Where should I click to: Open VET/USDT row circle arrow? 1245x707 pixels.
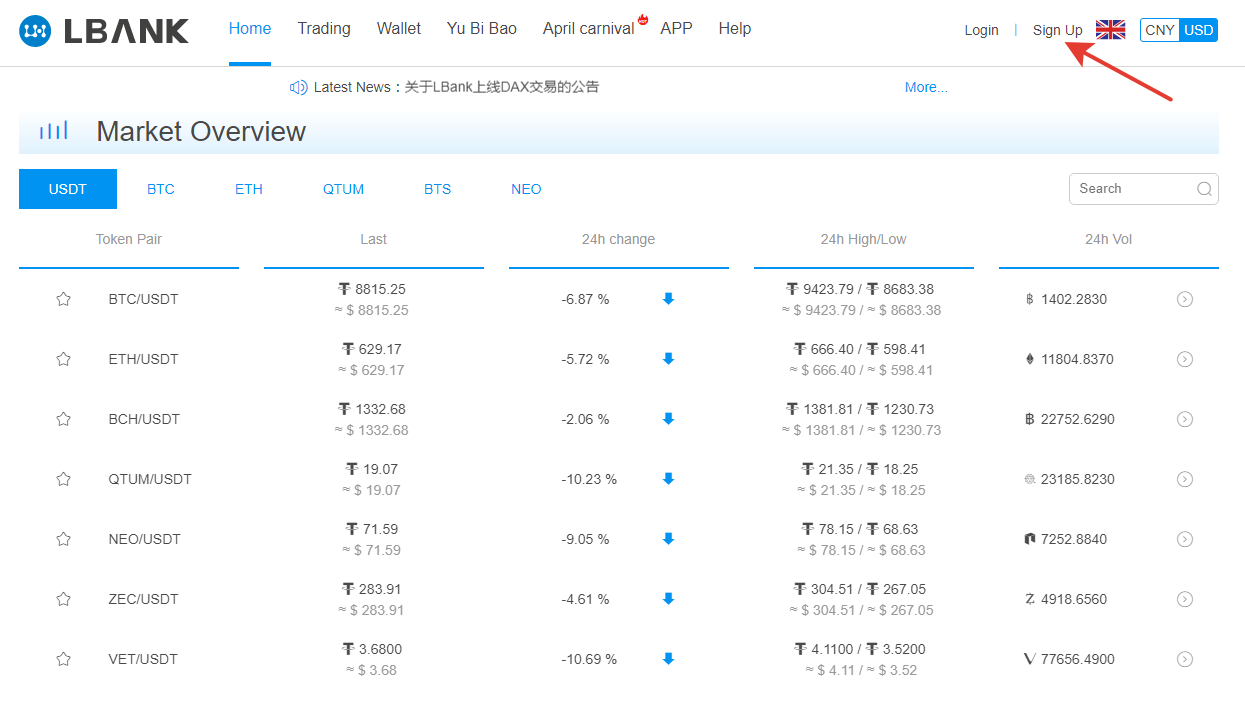(1185, 659)
